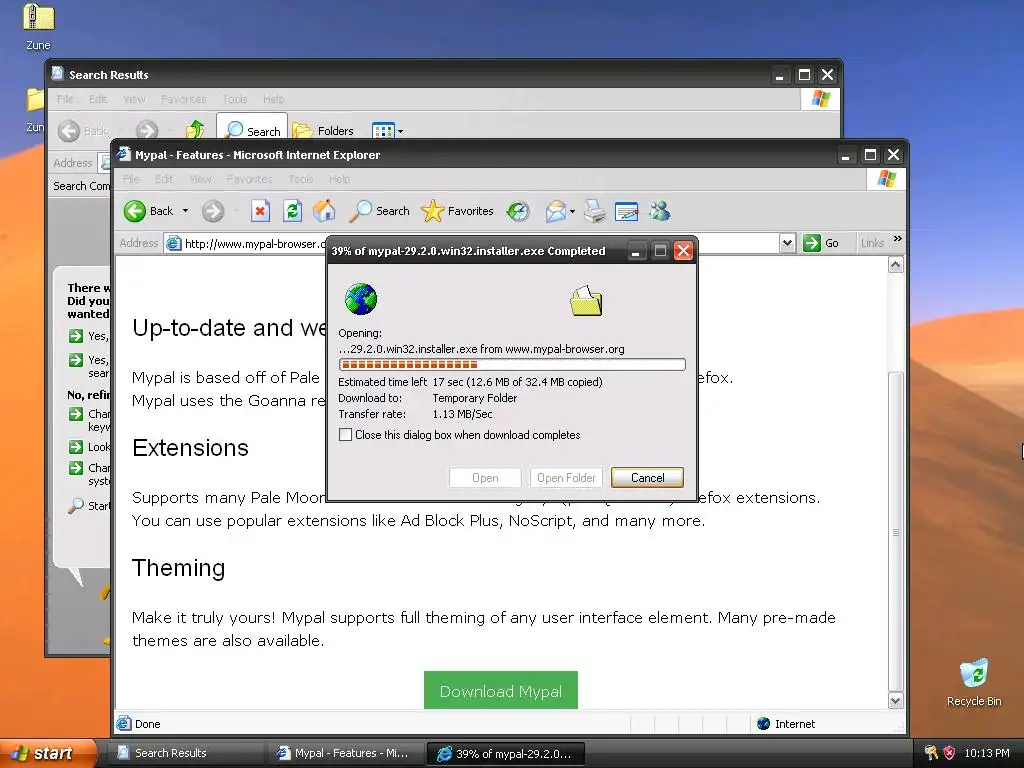Open the Recycle Bin on desktop
The height and width of the screenshot is (768, 1024).
[974, 683]
